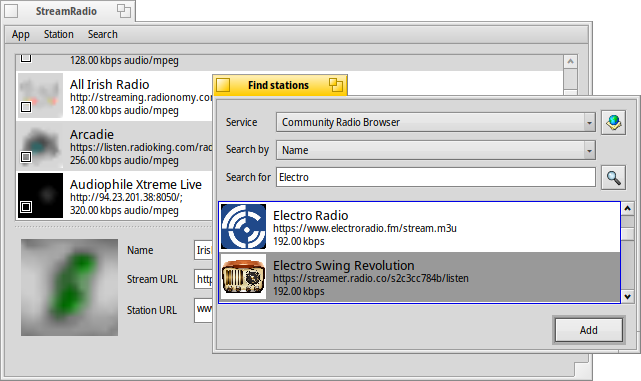This screenshot has width=641, height=381.
Task: Click Audiophile Xtreme Live black thumbnail
Action: pos(40,195)
